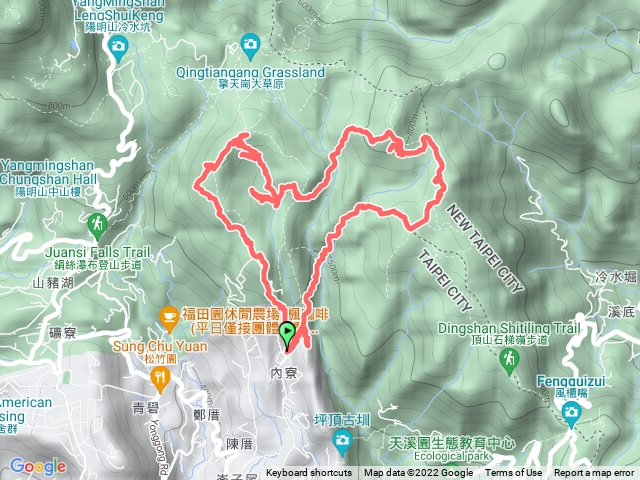
Task: Click Report a map error
Action: point(593,473)
